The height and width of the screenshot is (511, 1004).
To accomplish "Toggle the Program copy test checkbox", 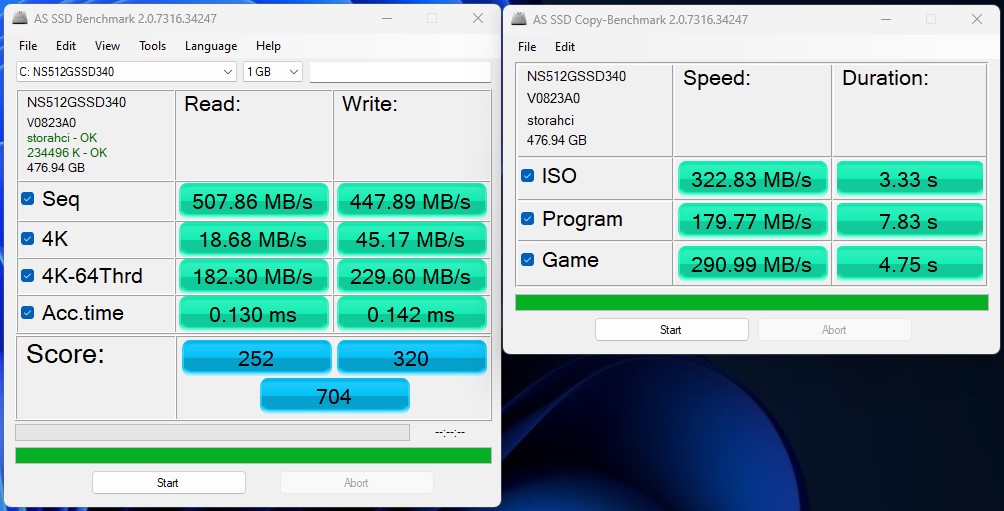I will pos(528,219).
